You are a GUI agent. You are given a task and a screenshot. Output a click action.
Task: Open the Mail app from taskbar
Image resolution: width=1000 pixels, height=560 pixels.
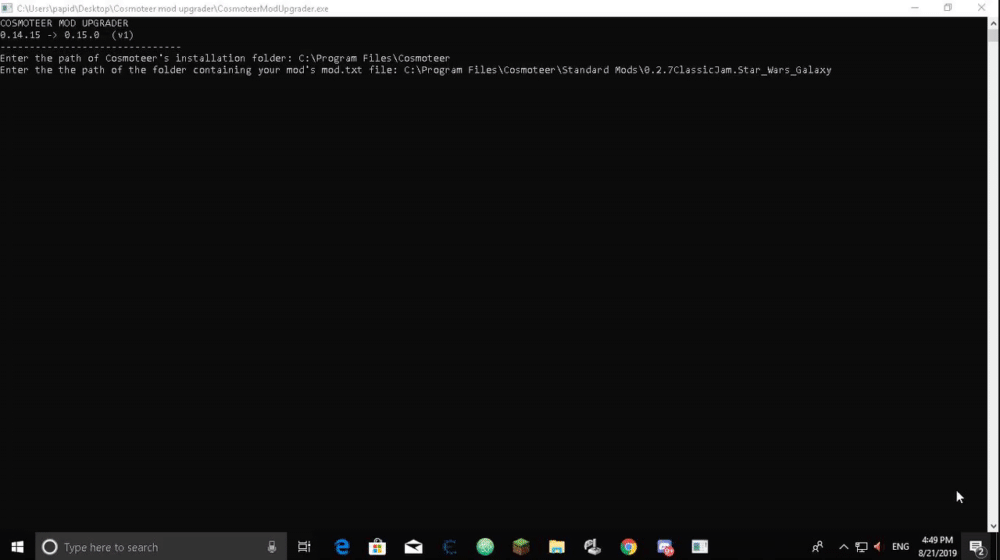(x=413, y=547)
